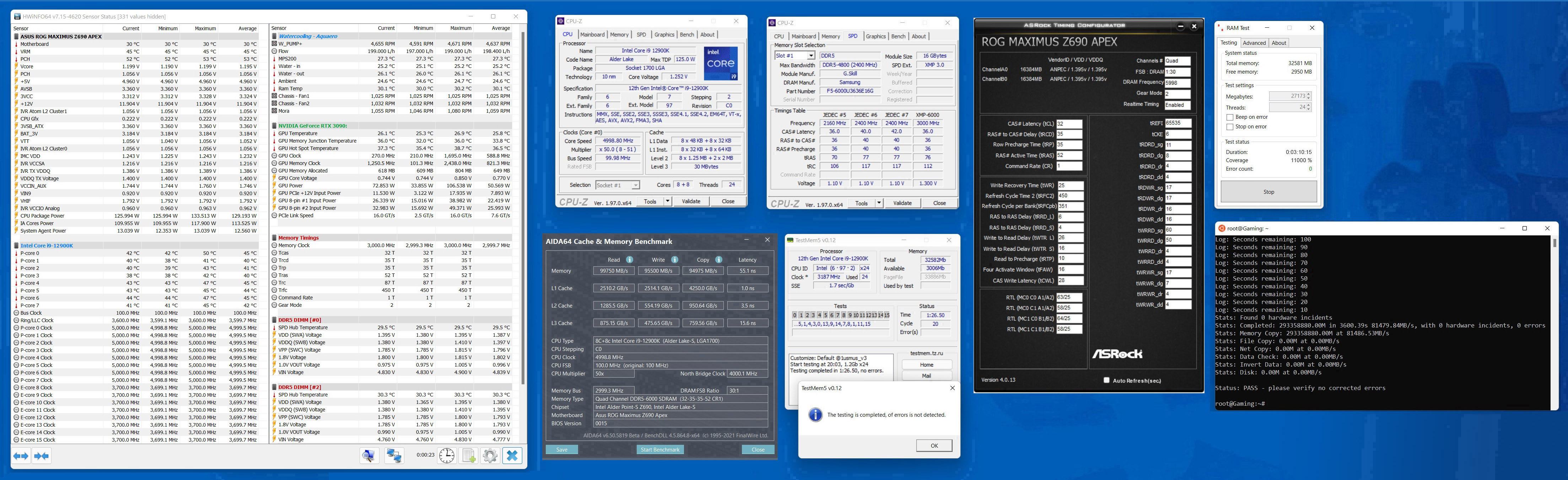Click the root@Gaming terminal title icon
This screenshot has width=1568, height=480.
(x=1221, y=228)
